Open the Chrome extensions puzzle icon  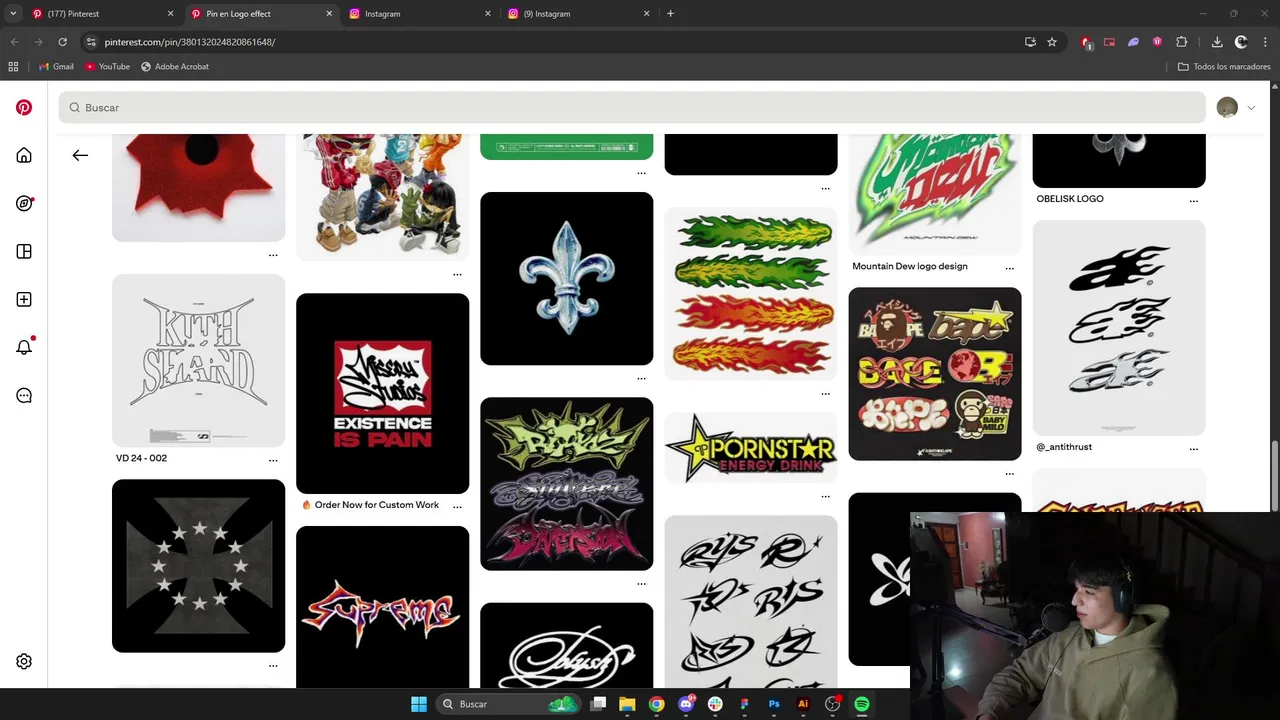pos(1182,42)
